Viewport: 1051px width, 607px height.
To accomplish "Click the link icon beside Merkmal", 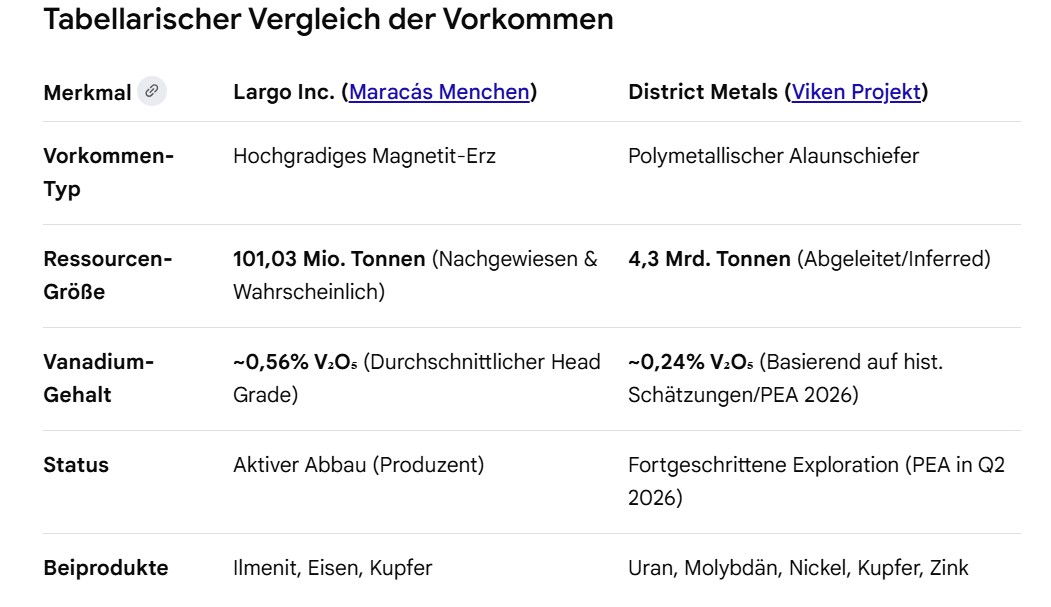I will click(151, 92).
